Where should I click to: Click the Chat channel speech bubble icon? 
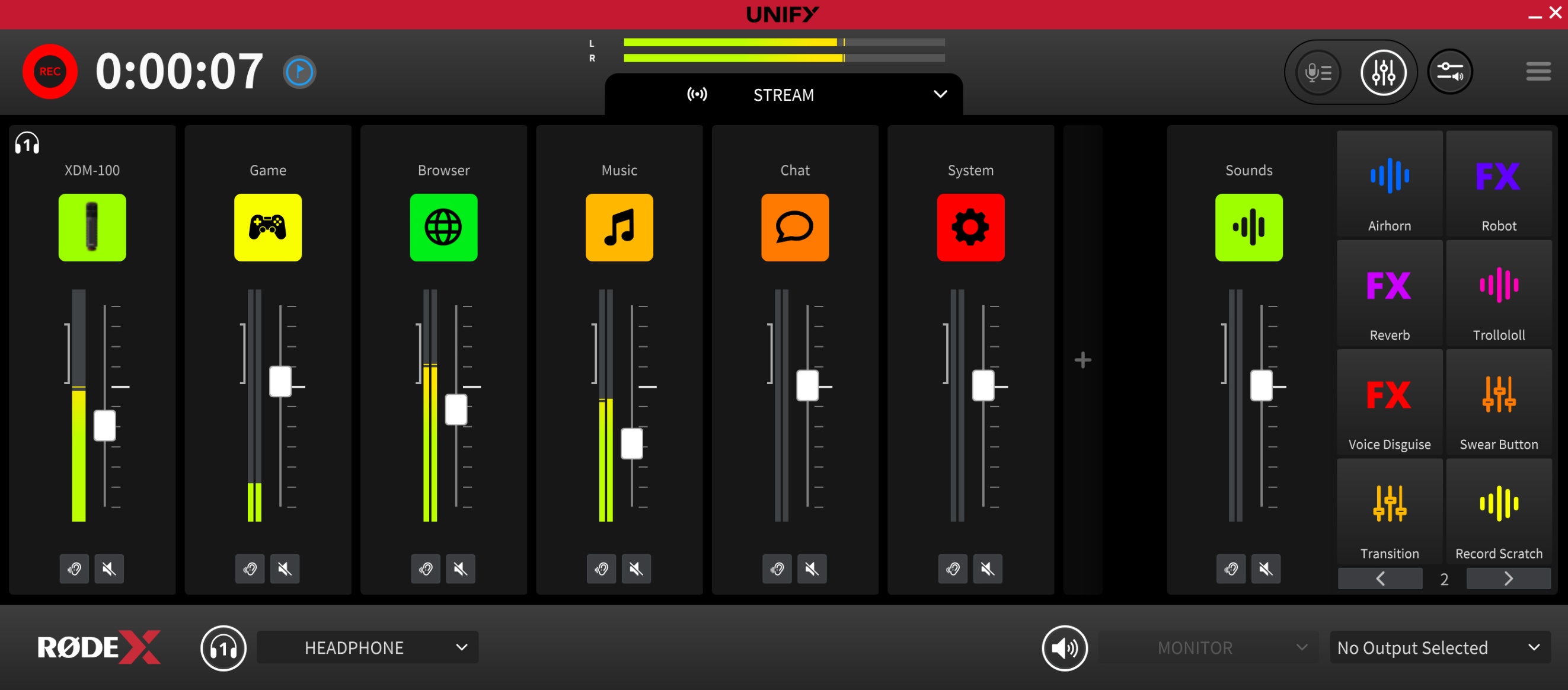click(795, 228)
